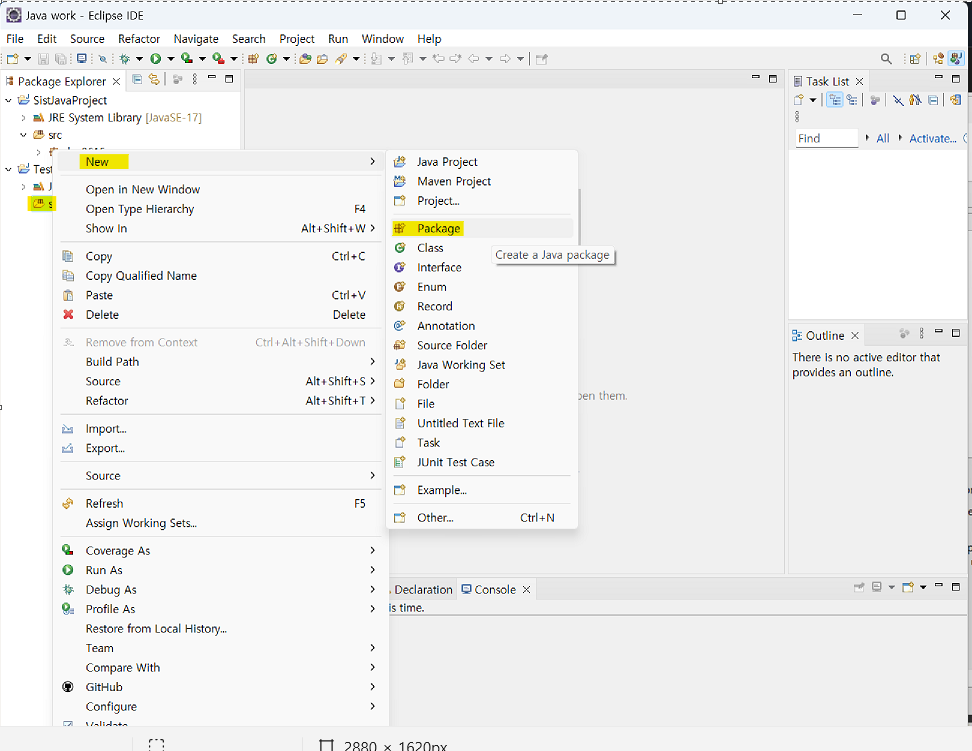Toggle Hide Completed Tasks in Task List
Screen dimensions: 972x751
pyautogui.click(x=898, y=100)
